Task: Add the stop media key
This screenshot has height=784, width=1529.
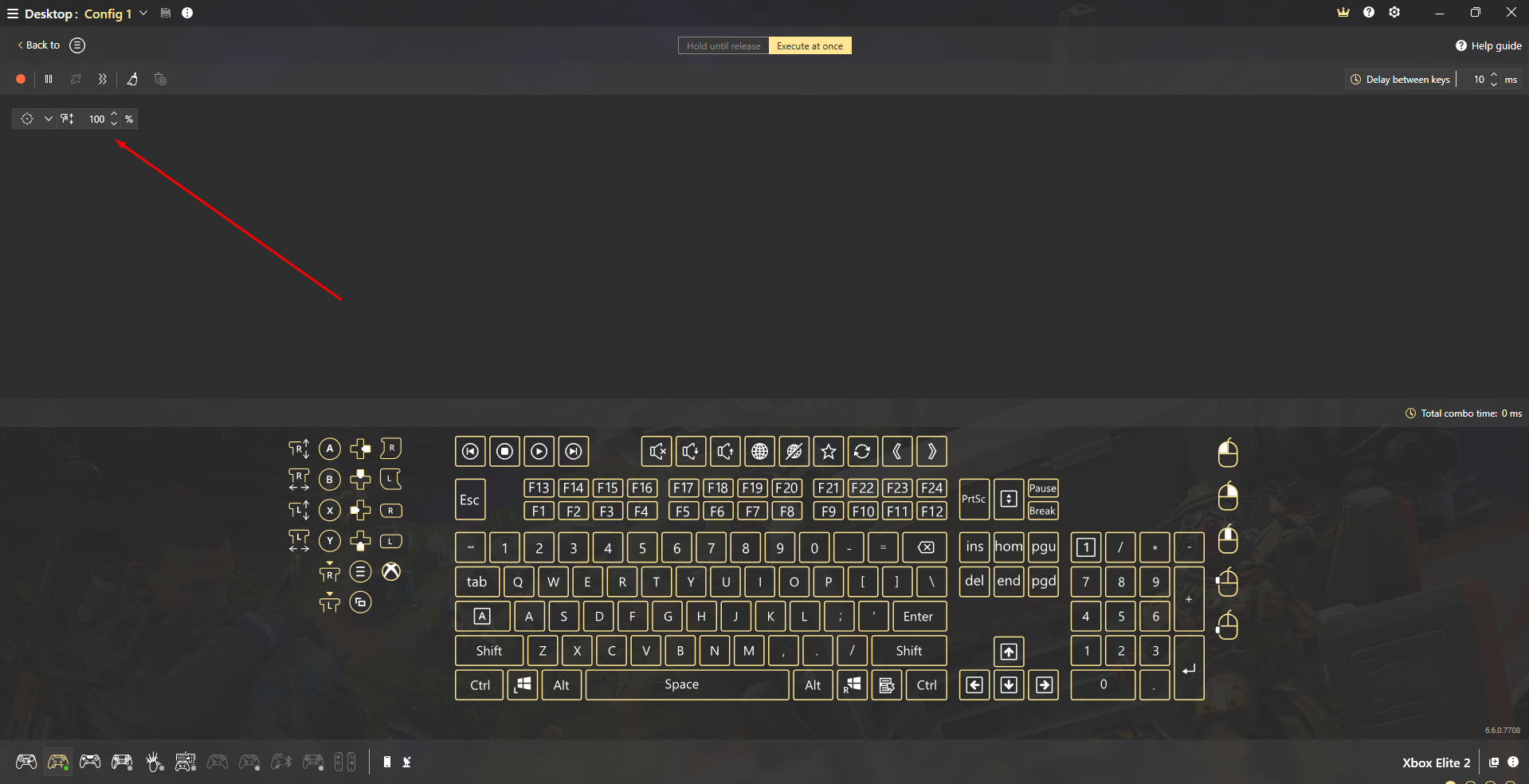Action: [504, 452]
